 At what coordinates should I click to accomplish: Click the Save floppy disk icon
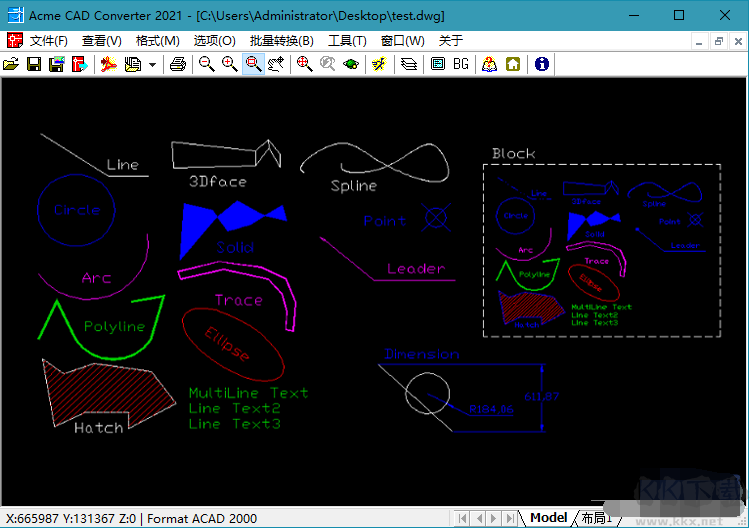point(34,64)
